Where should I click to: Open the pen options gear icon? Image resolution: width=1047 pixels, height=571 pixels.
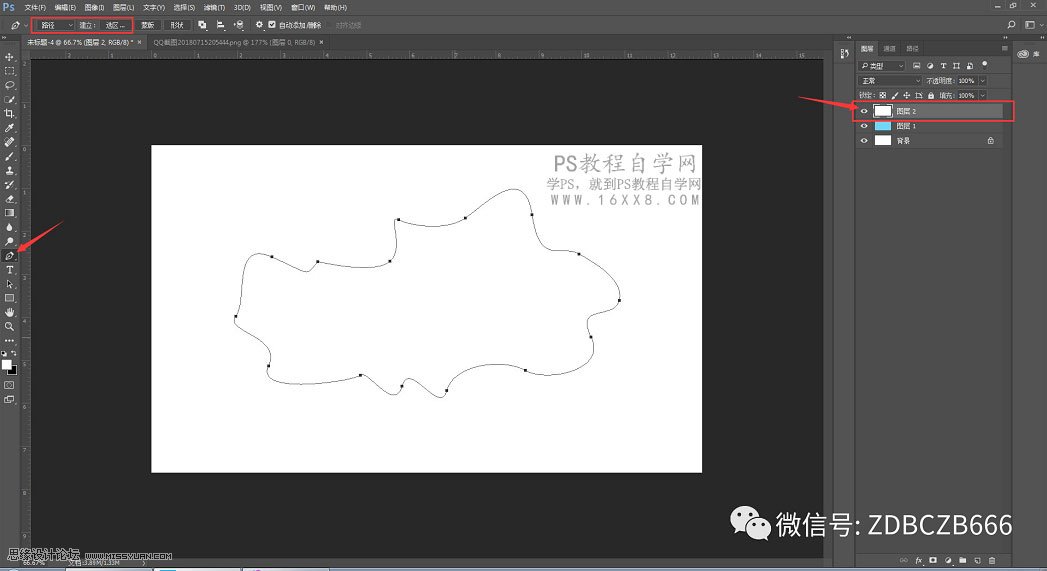tap(259, 25)
